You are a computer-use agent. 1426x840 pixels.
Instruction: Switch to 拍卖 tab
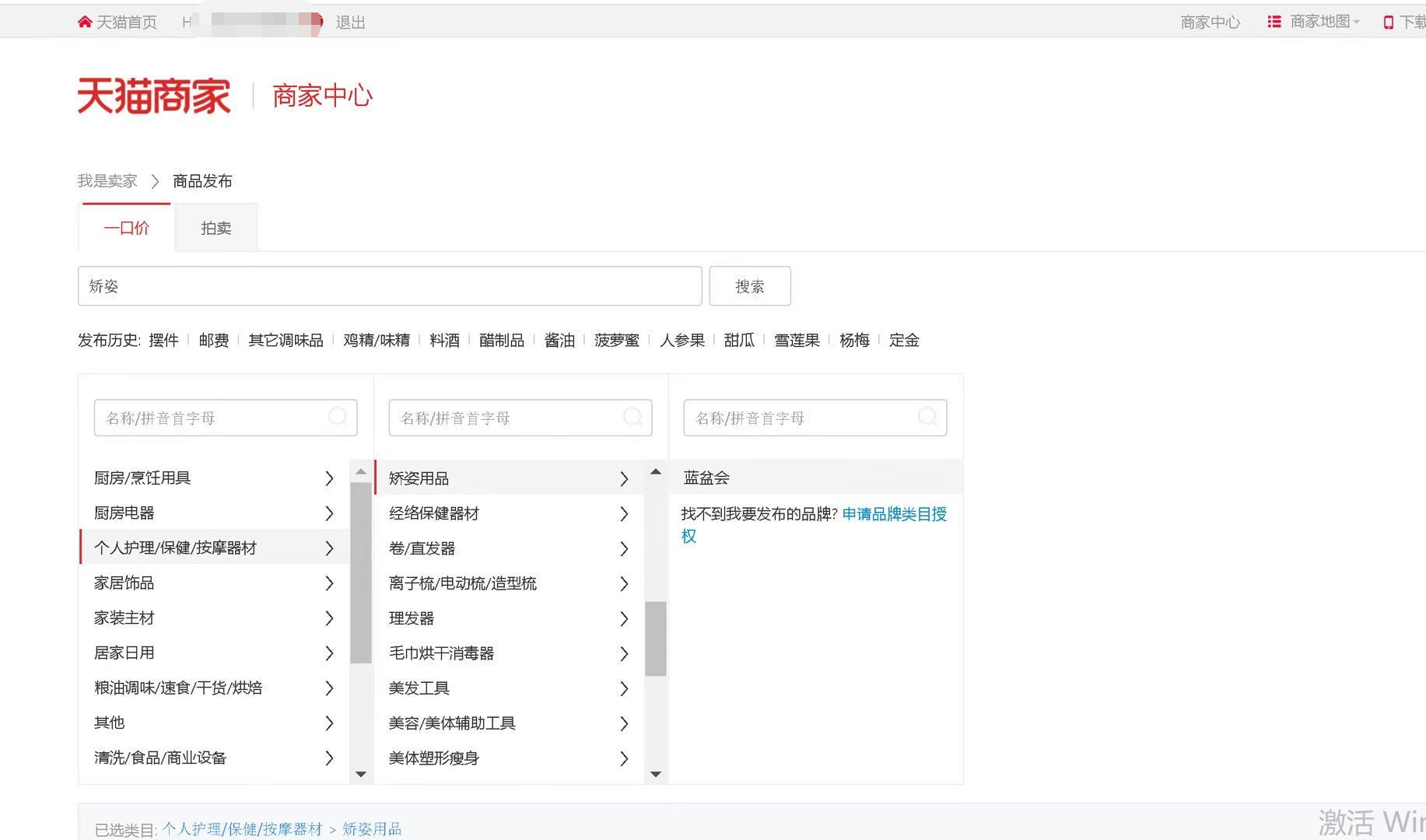pos(216,228)
